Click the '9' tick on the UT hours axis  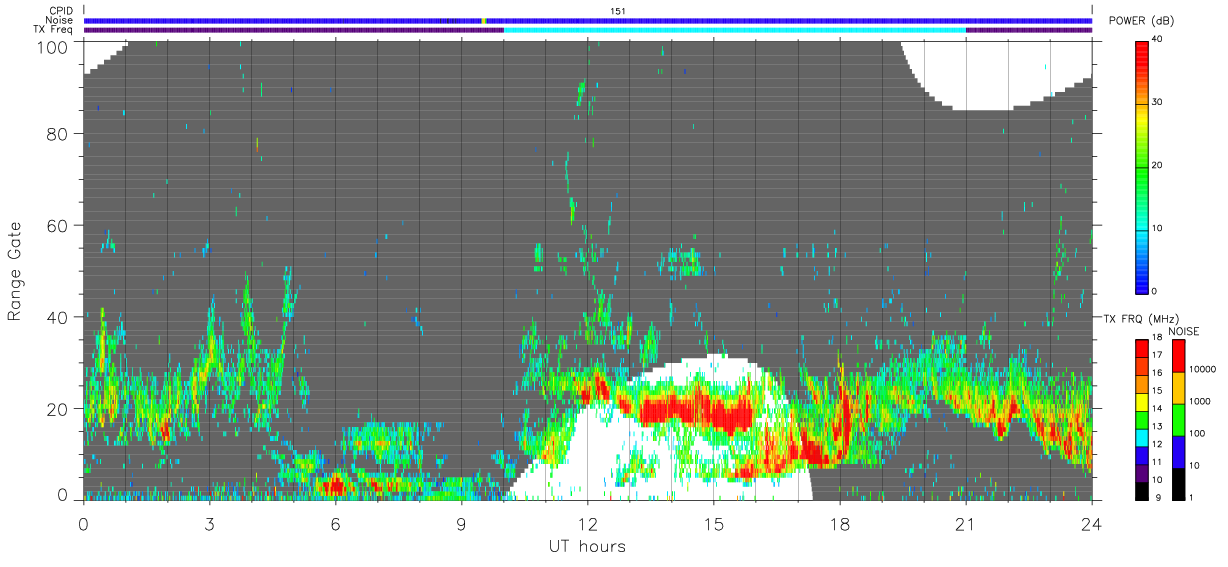click(461, 523)
